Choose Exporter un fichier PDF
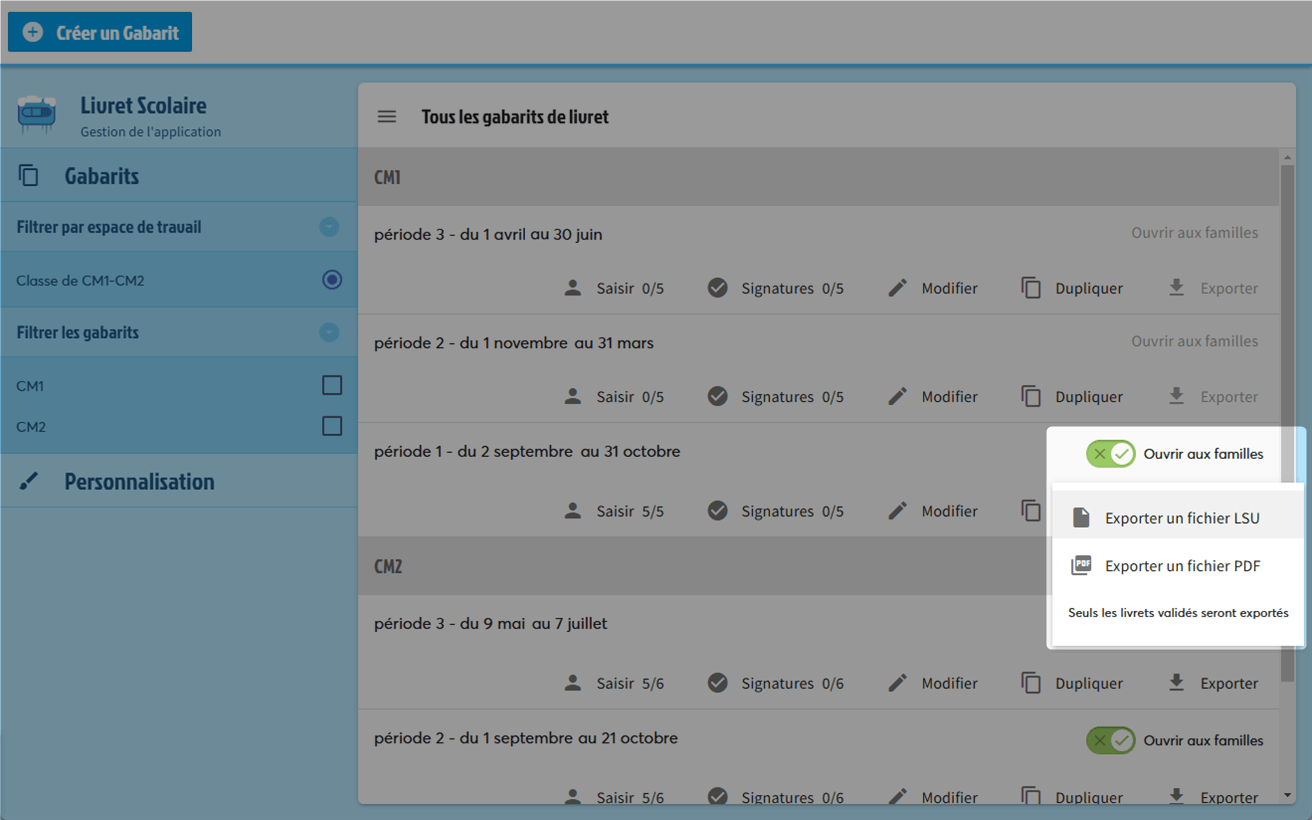This screenshot has height=820, width=1312. (x=1181, y=566)
